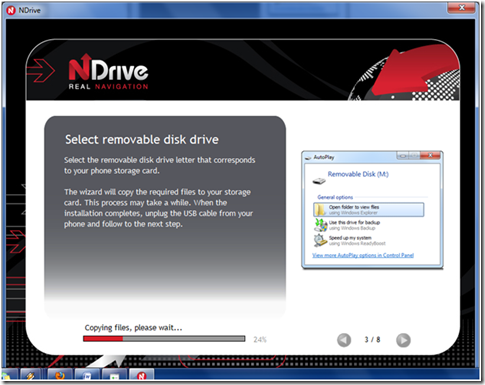Click the 'General options' label in AutoPlay
The image size is (485, 385).
click(x=335, y=197)
